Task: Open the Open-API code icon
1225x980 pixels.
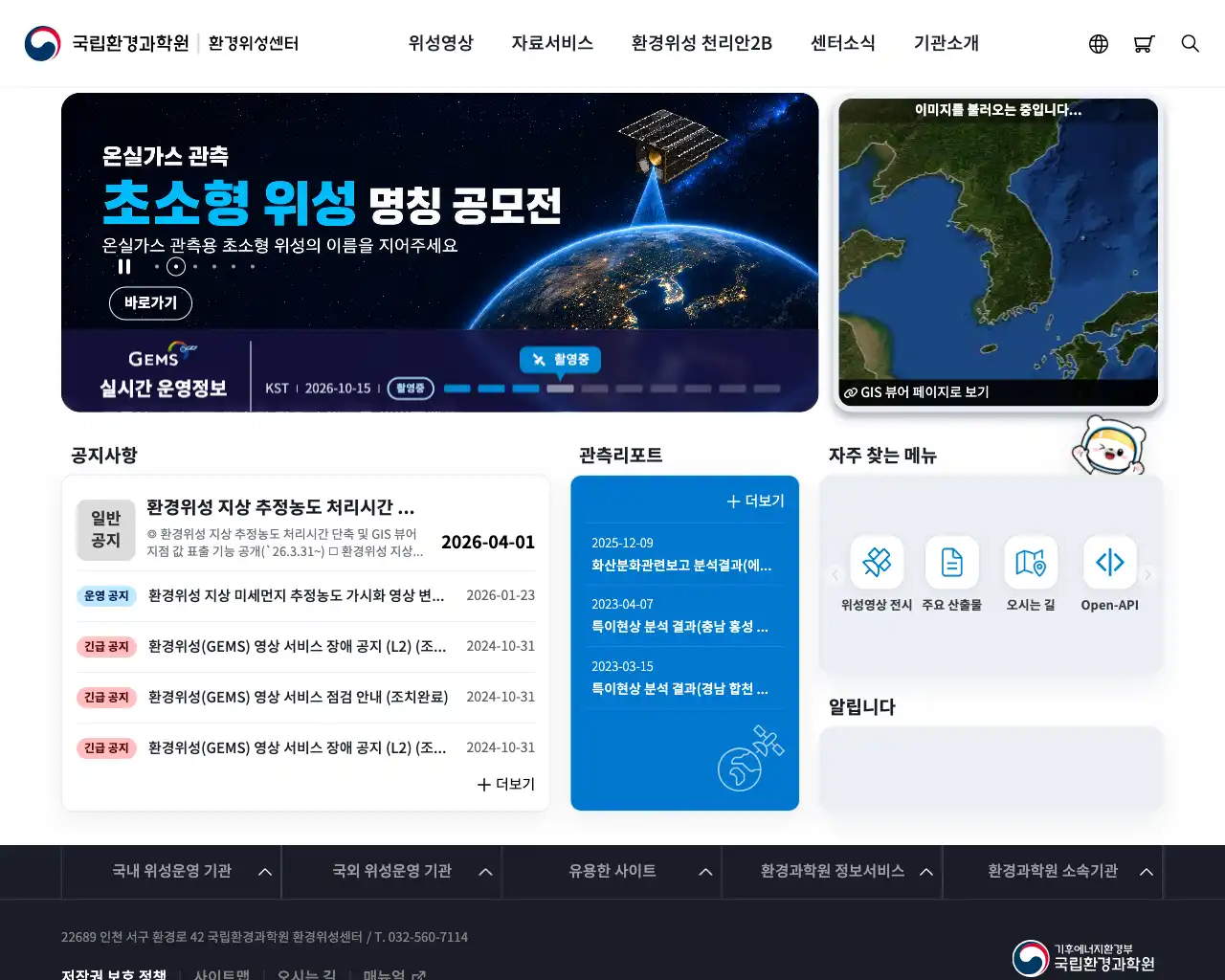Action: [x=1109, y=562]
